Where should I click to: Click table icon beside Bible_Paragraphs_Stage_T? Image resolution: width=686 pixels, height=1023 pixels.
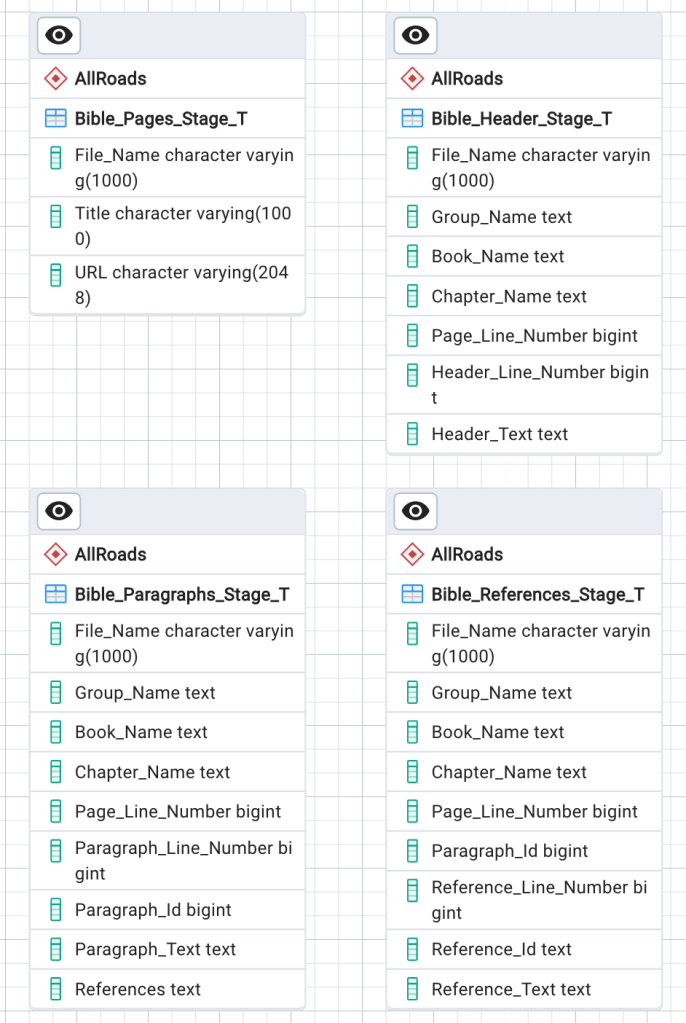(x=56, y=595)
